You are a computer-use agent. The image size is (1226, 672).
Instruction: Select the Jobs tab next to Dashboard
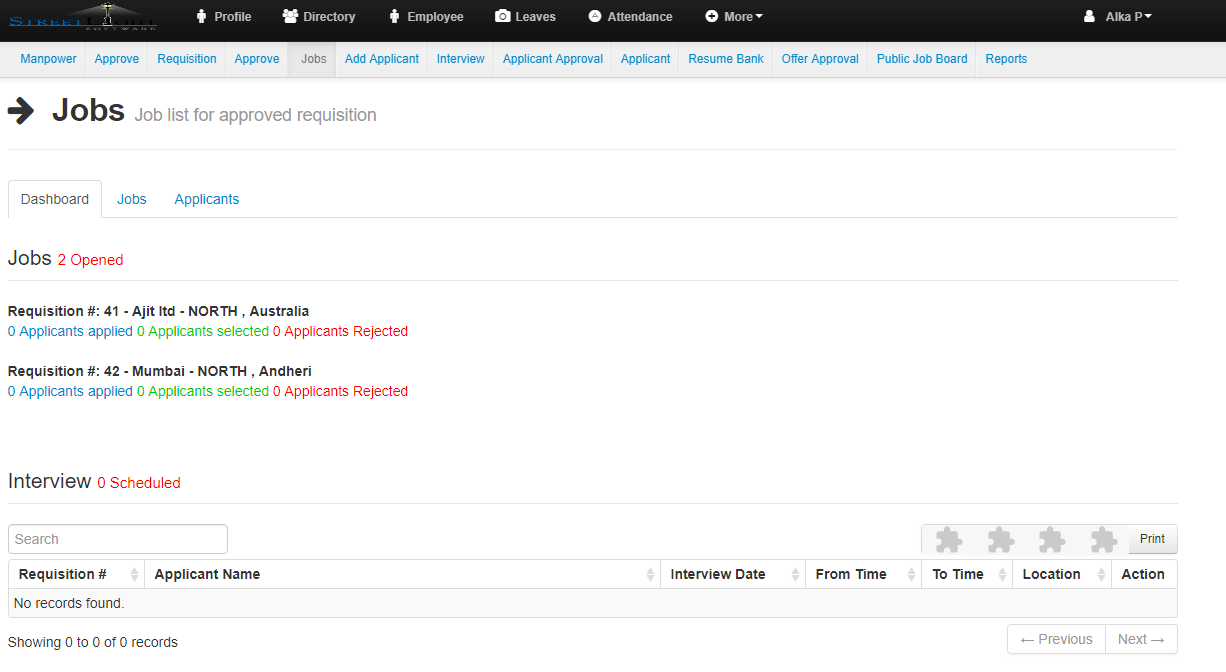coord(132,199)
